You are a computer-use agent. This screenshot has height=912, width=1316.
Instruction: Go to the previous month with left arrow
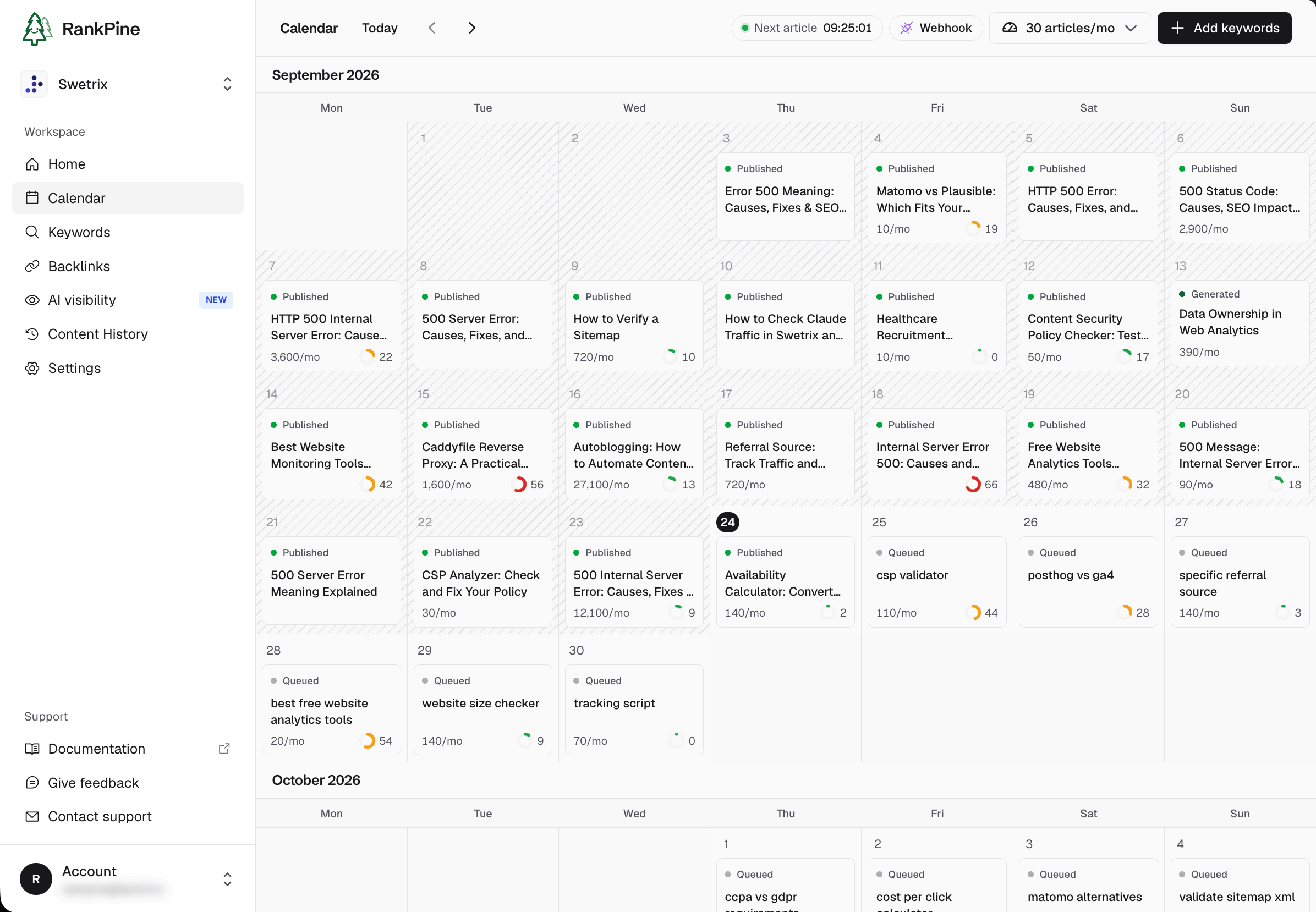(432, 28)
